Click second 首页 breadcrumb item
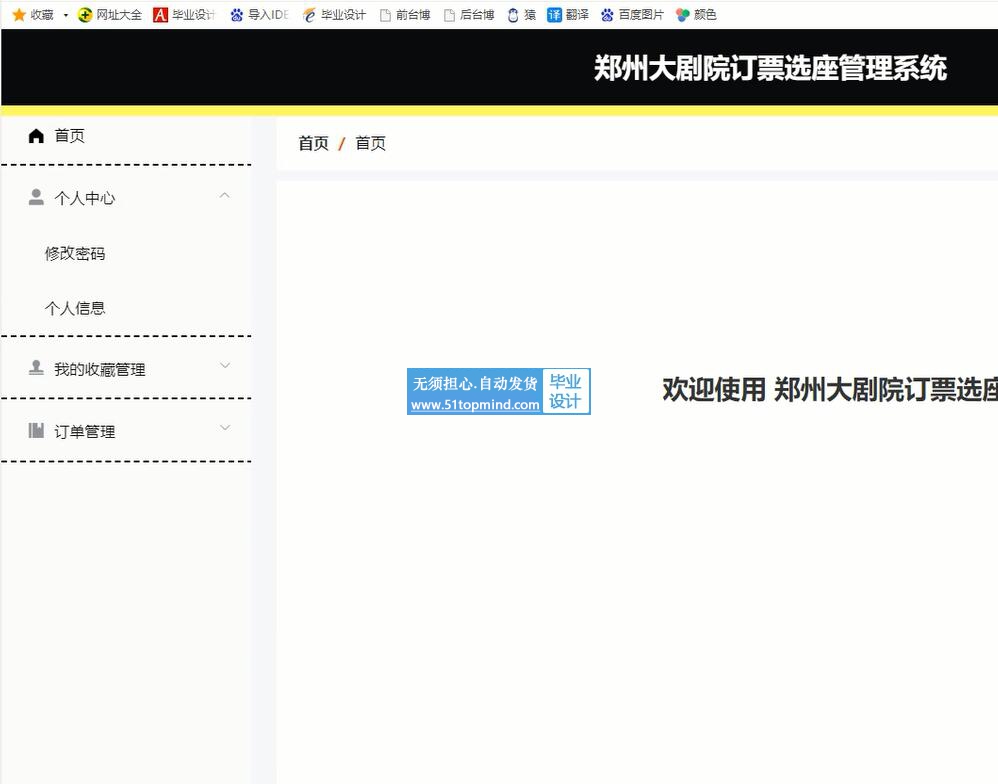The width and height of the screenshot is (998, 784). tap(370, 143)
